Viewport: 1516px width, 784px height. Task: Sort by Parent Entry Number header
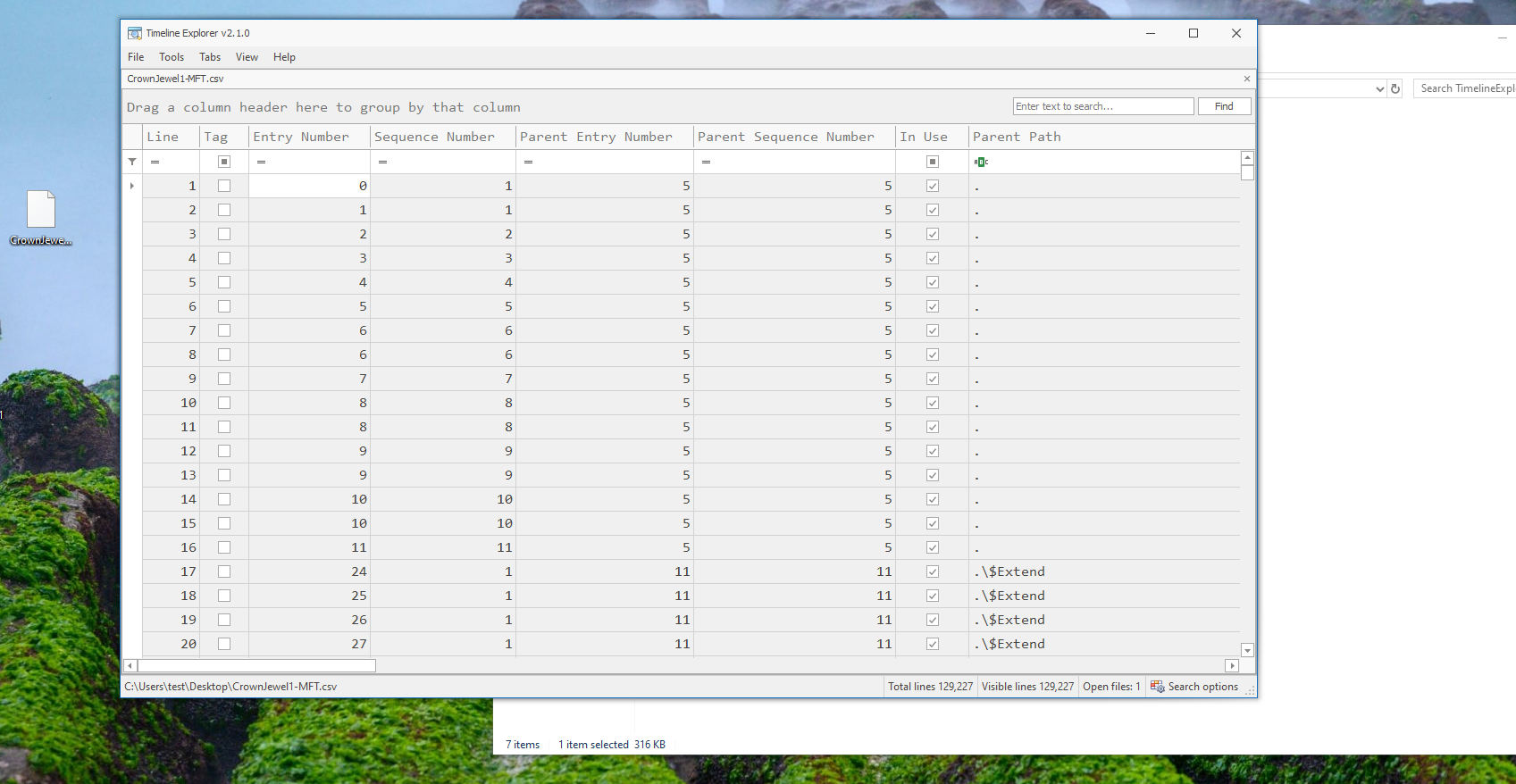(x=605, y=137)
